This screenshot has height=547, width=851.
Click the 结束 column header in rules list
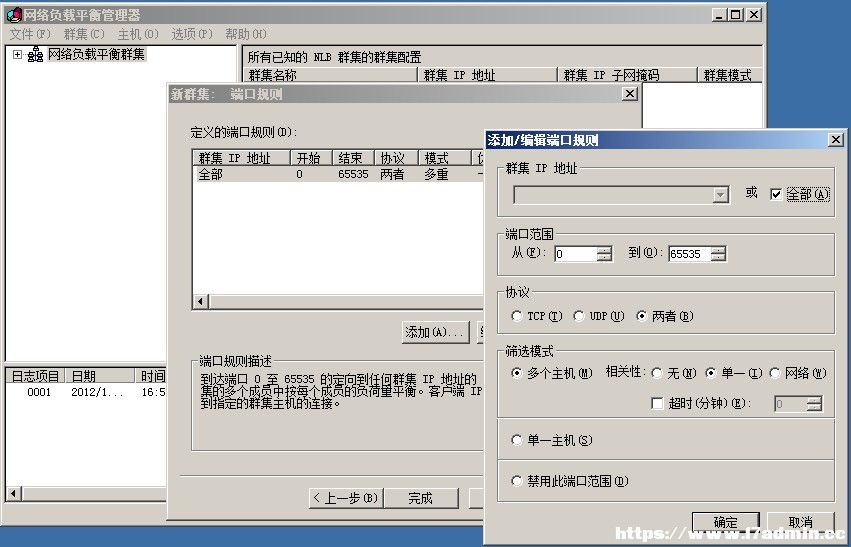[353, 158]
